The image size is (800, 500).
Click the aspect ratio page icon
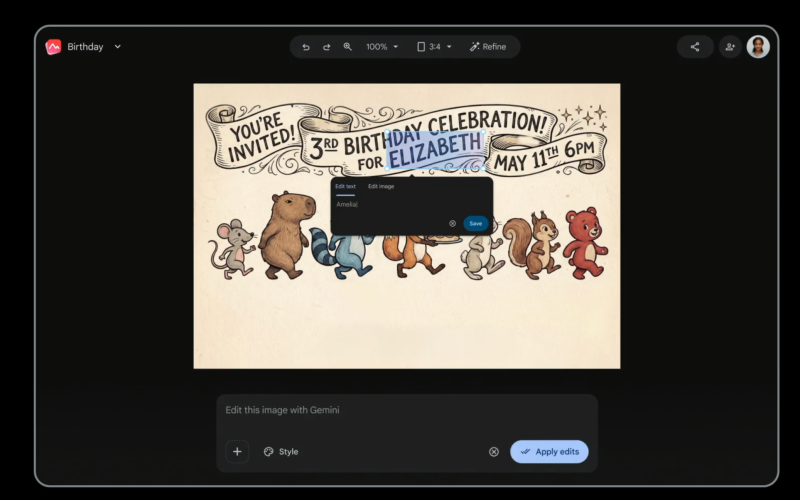[x=421, y=47]
